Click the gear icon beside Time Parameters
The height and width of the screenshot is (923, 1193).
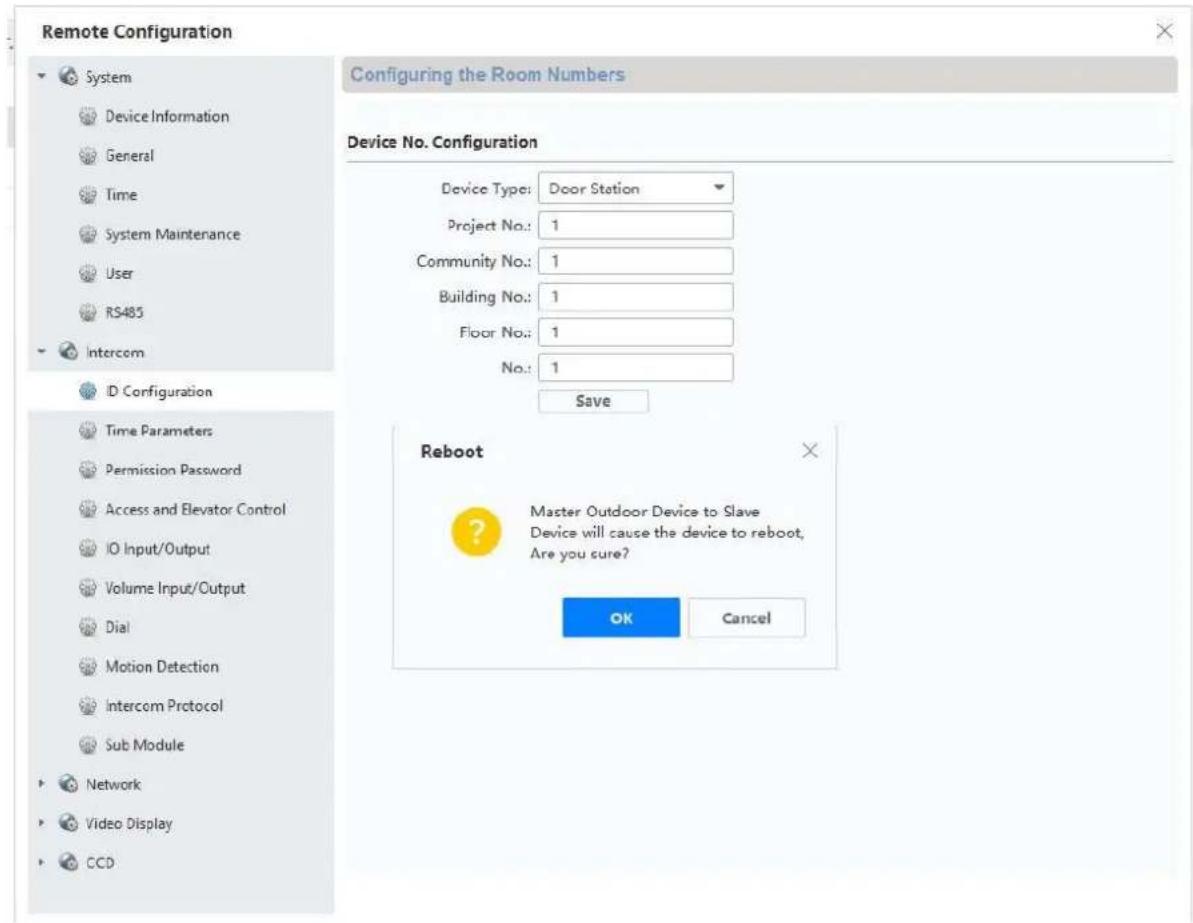[88, 431]
